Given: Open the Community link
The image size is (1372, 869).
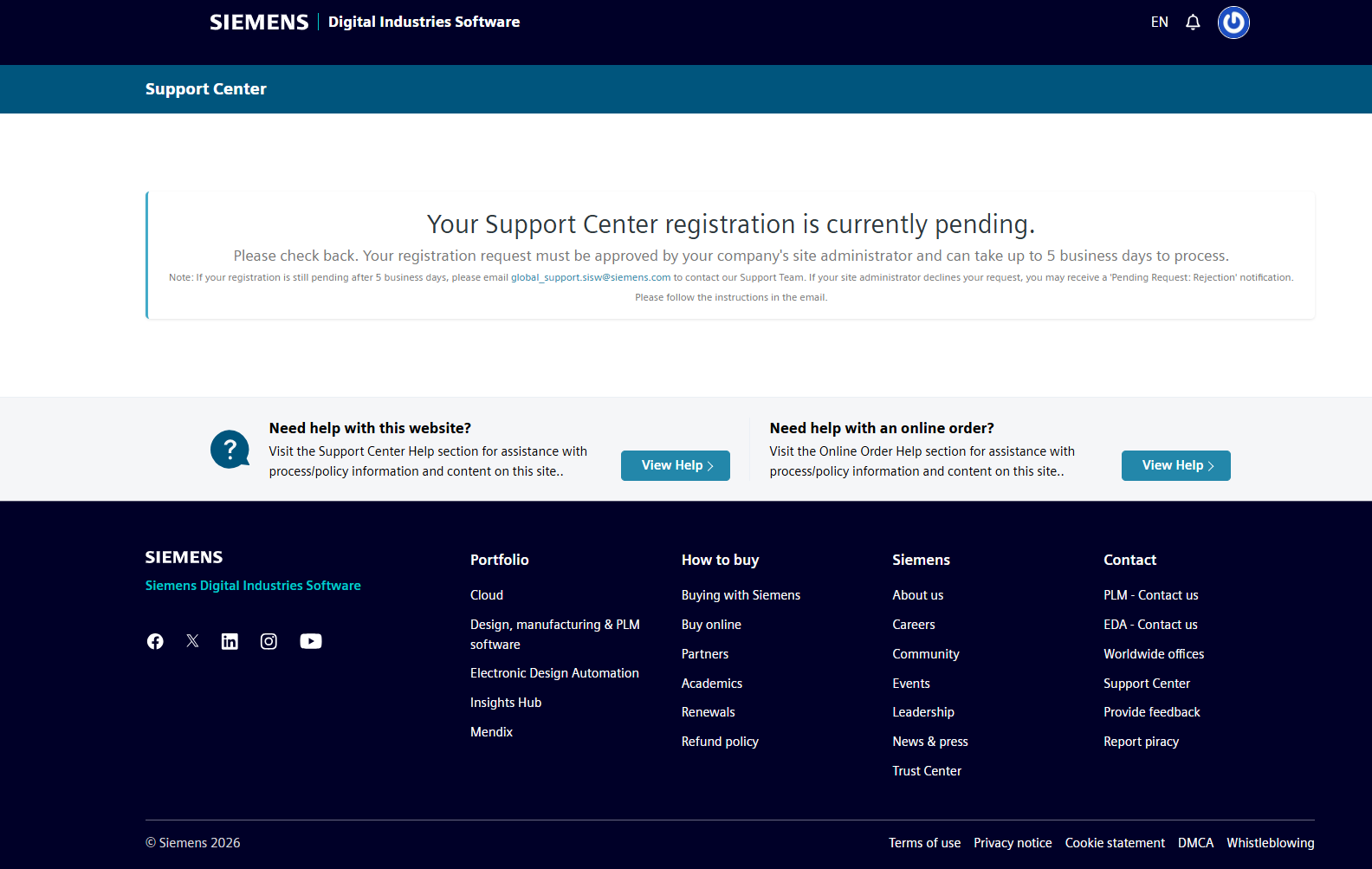Looking at the screenshot, I should pyautogui.click(x=926, y=654).
